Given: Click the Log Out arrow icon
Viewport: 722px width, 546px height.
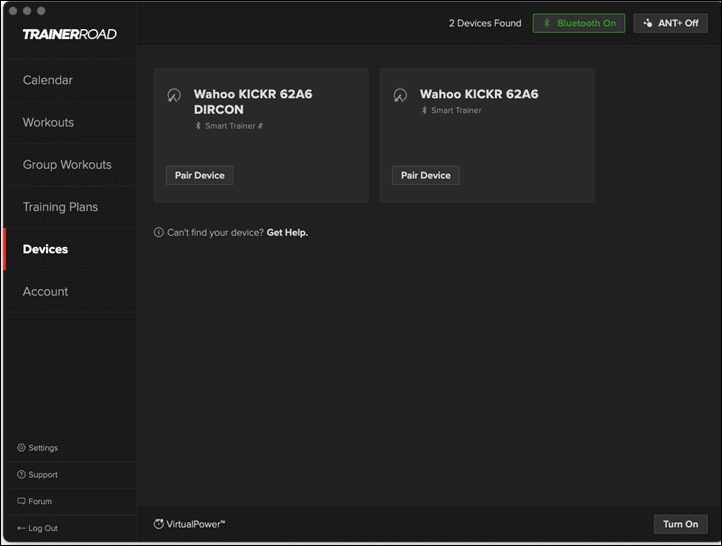Looking at the screenshot, I should (x=21, y=528).
